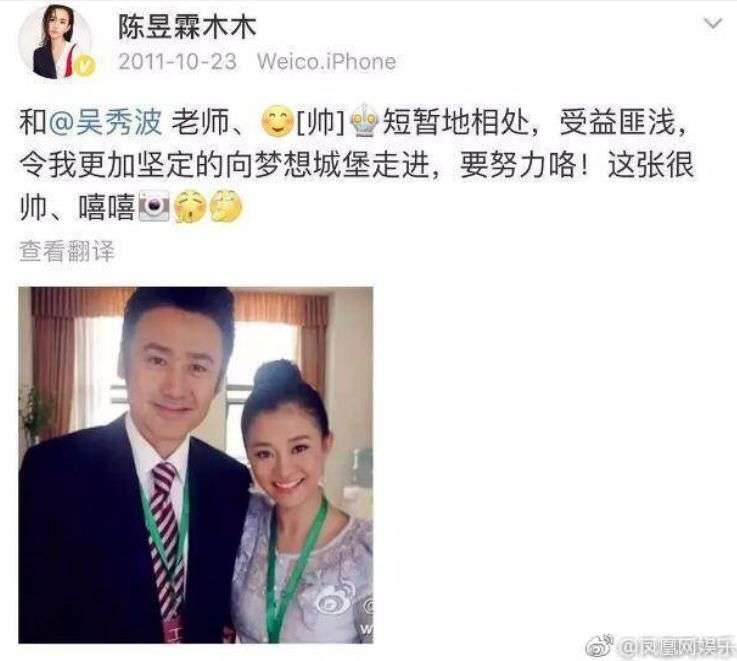Click the giggling face emoji at end

226,207
